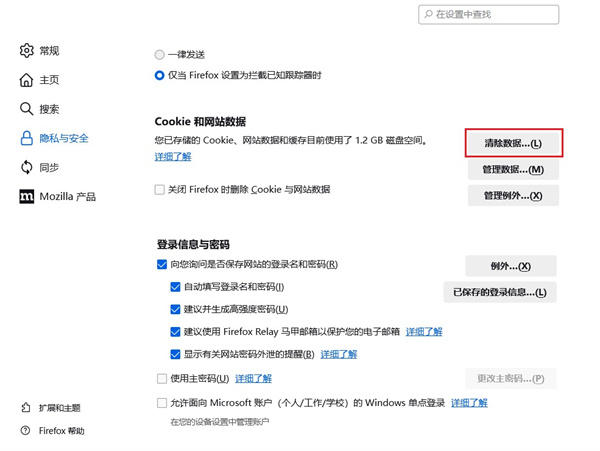Click the disabled 更改主密码 button
Viewport: 600px width, 451px height.
(511, 379)
